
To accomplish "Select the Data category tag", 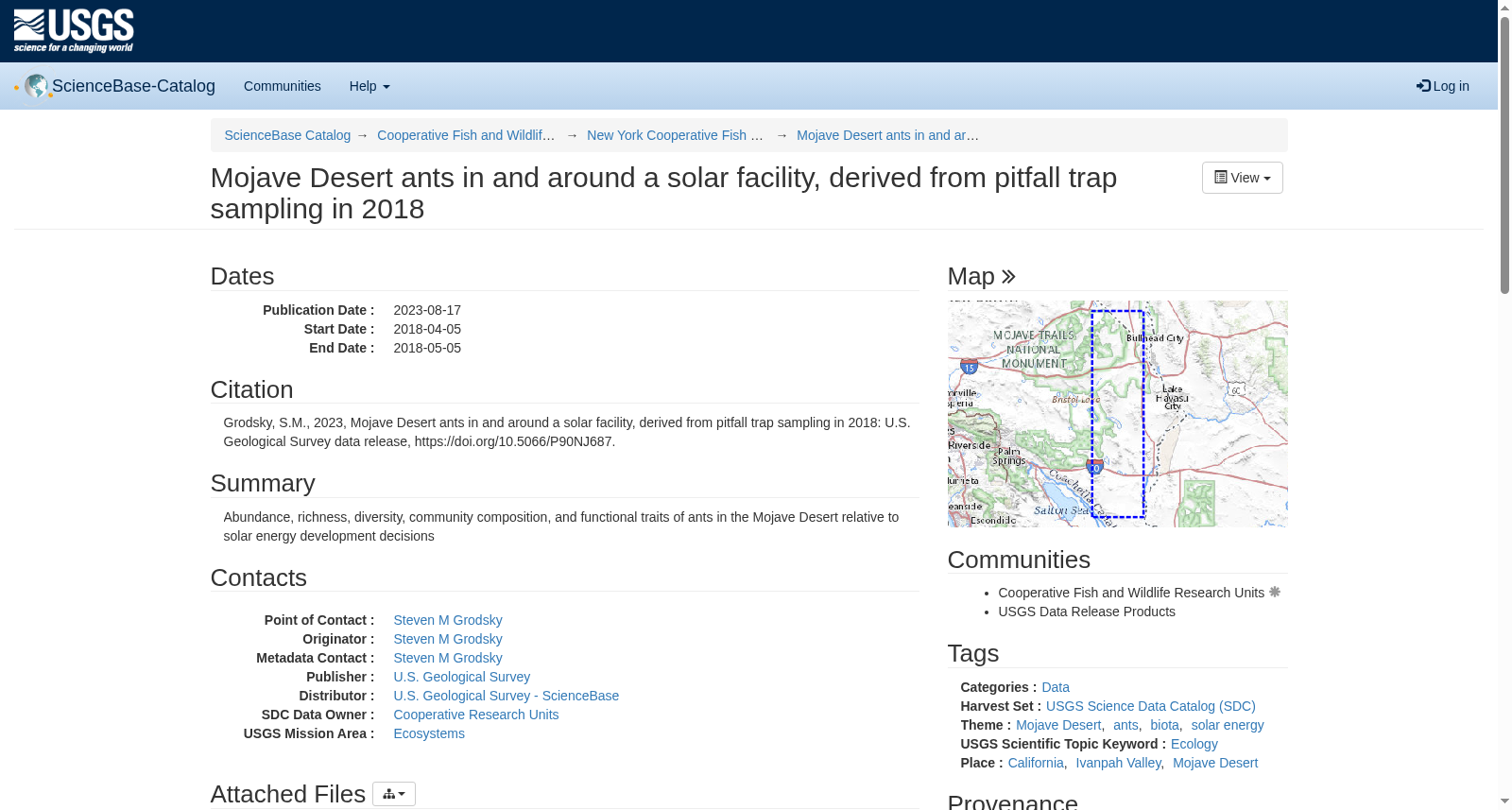I will click(1056, 687).
